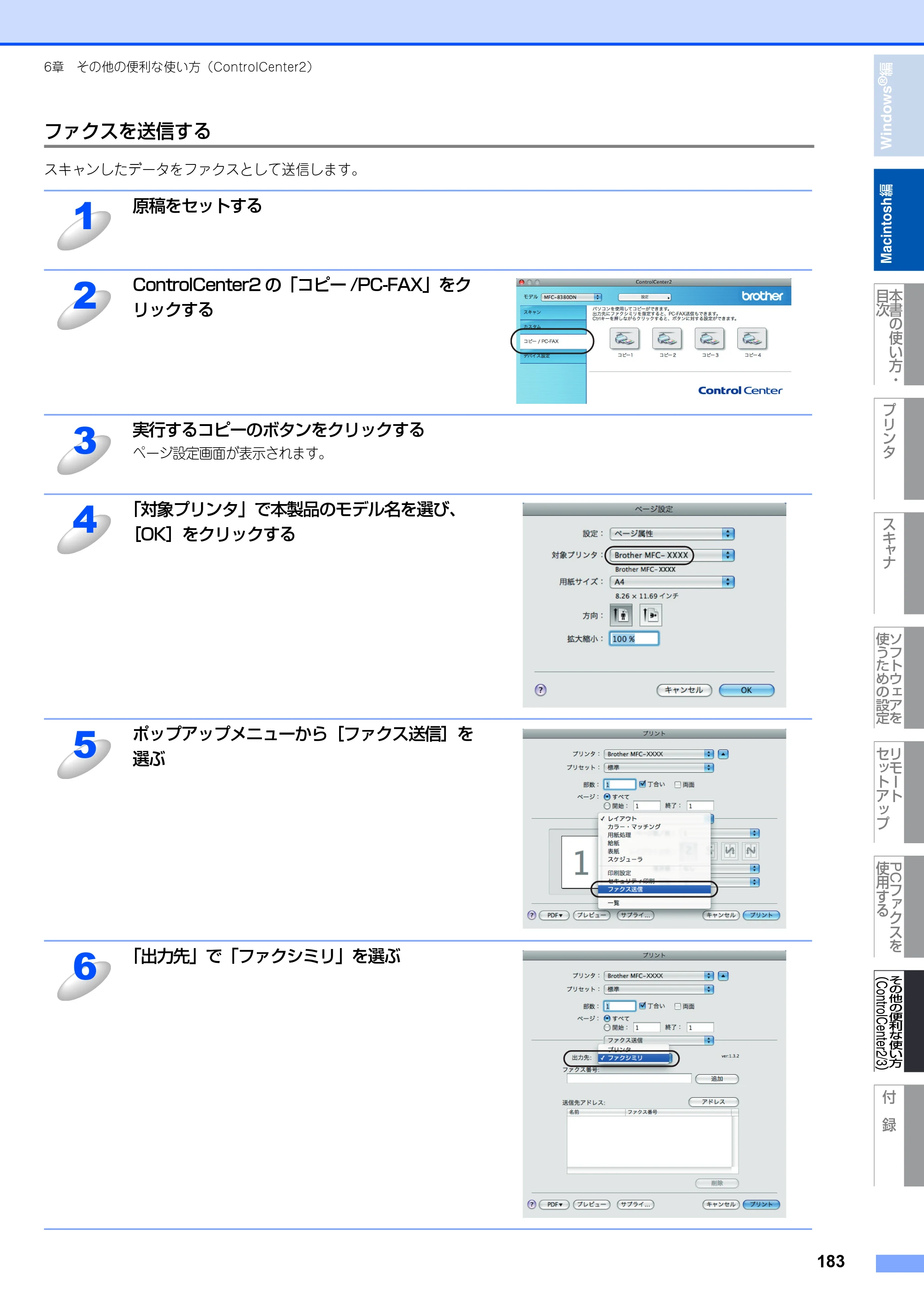
Task: Toggle collate (丁合い) checkbox in fax Print dialog
Action: pos(643,1005)
